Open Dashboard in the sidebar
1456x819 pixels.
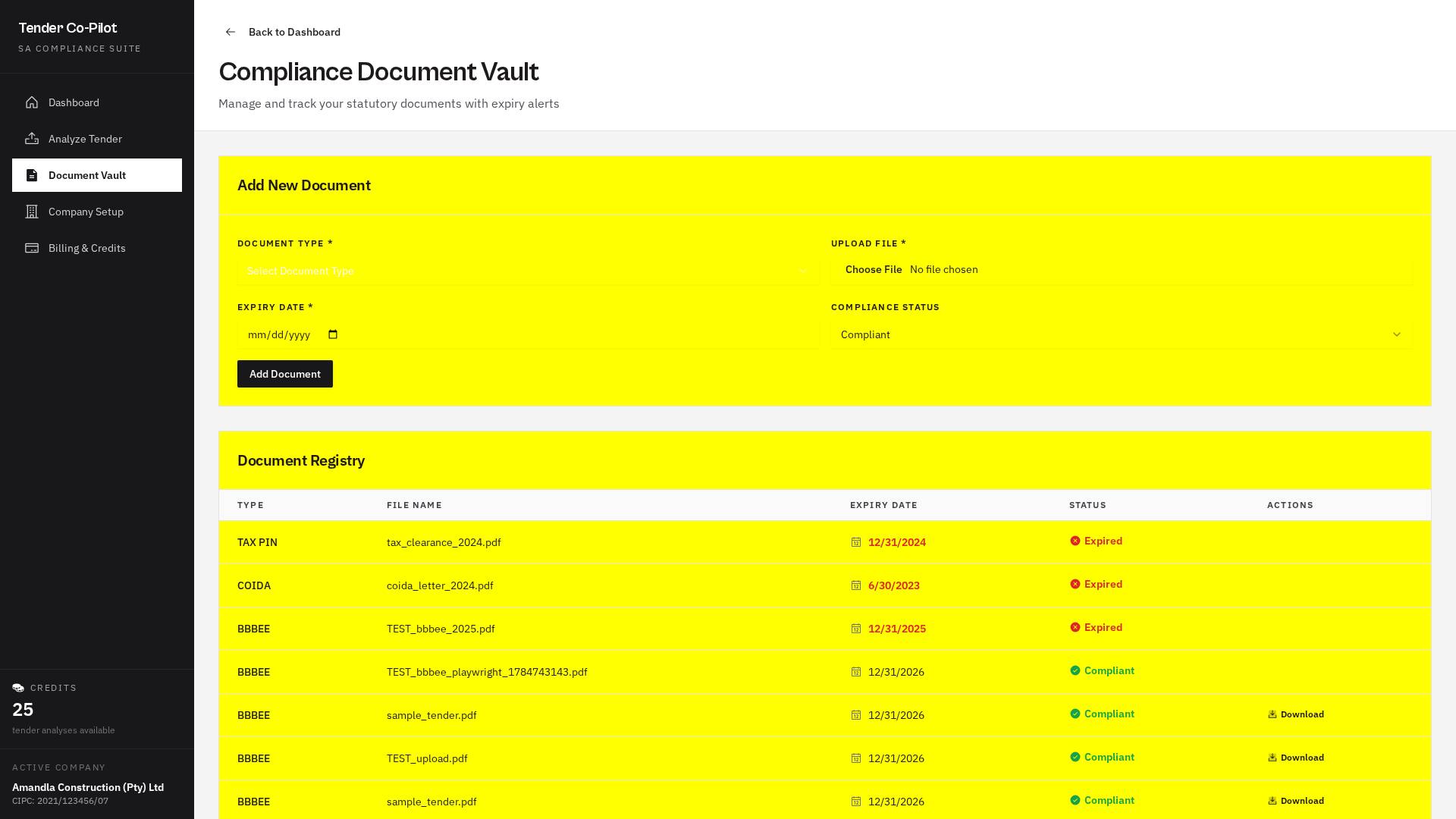point(97,102)
